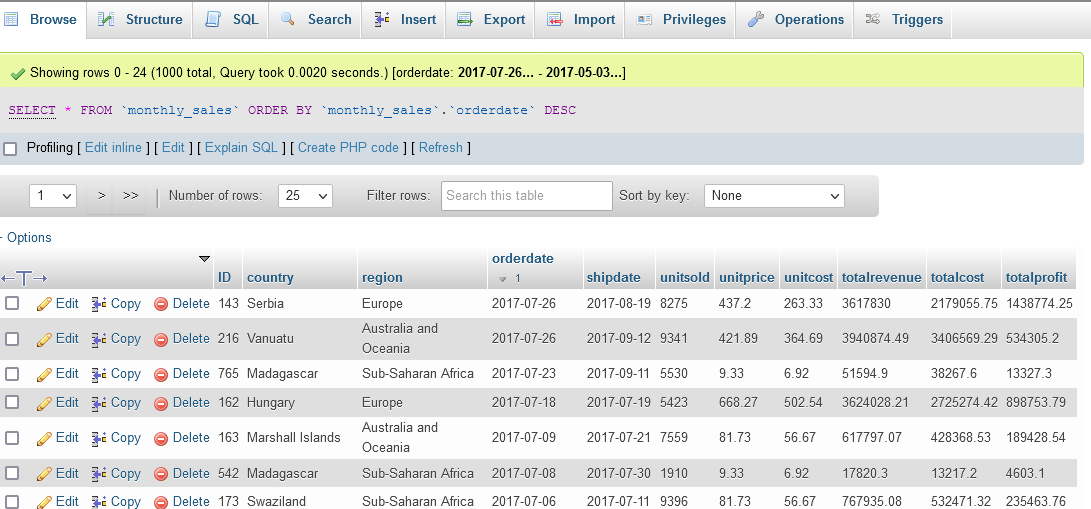
Task: Toggle the Profiling checkbox
Action: (10, 149)
